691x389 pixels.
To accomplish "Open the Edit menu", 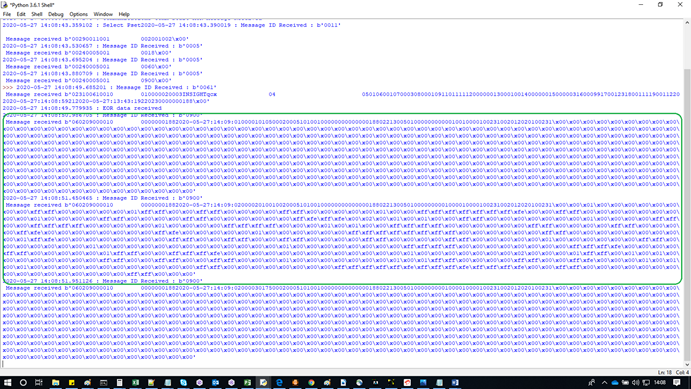I will (21, 14).
